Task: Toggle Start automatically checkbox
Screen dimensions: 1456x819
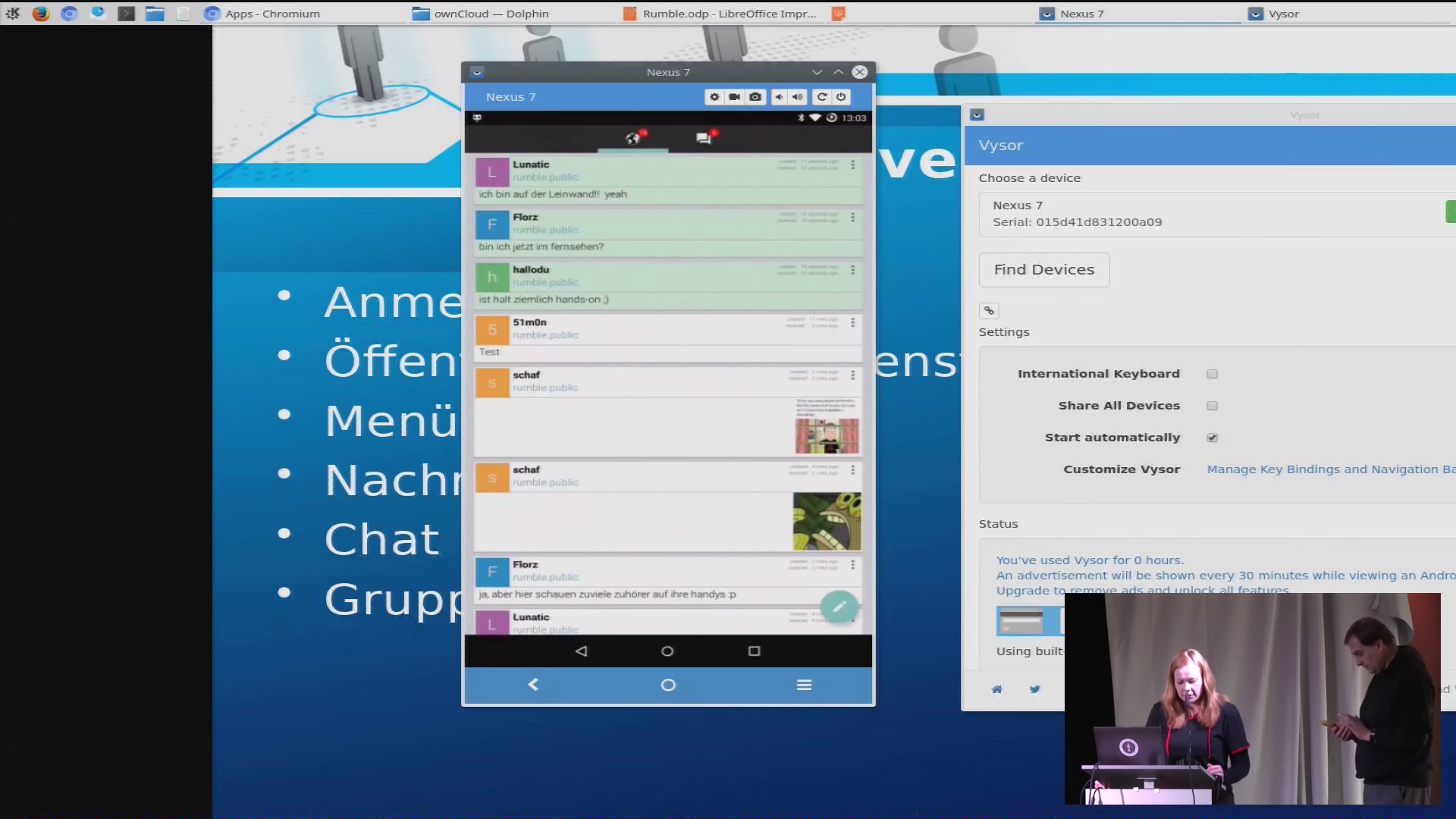Action: [1212, 438]
